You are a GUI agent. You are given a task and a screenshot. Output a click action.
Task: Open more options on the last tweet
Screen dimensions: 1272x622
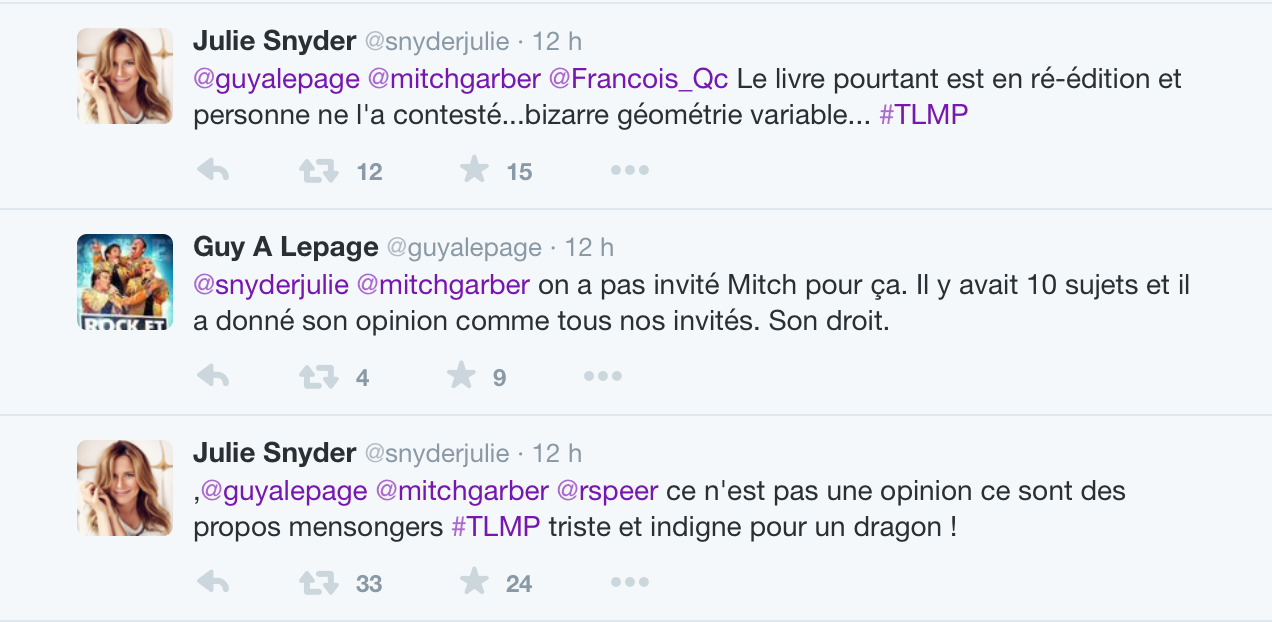tap(630, 583)
